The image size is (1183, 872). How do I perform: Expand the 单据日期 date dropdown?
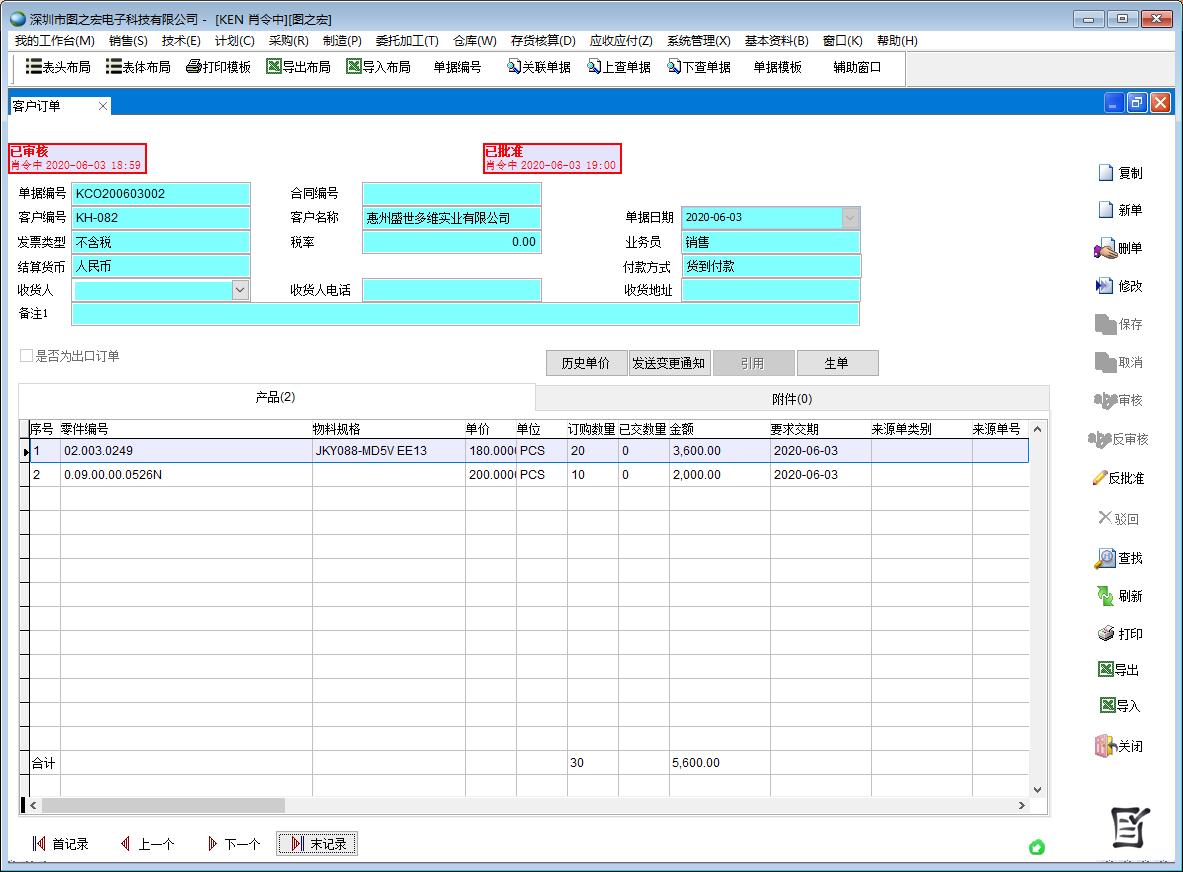[850, 217]
